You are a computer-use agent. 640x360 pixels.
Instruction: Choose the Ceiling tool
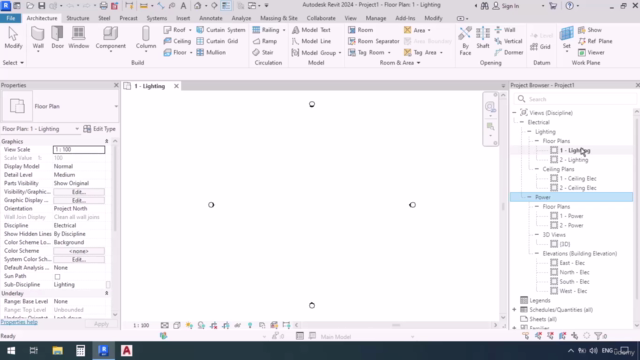tap(177, 41)
